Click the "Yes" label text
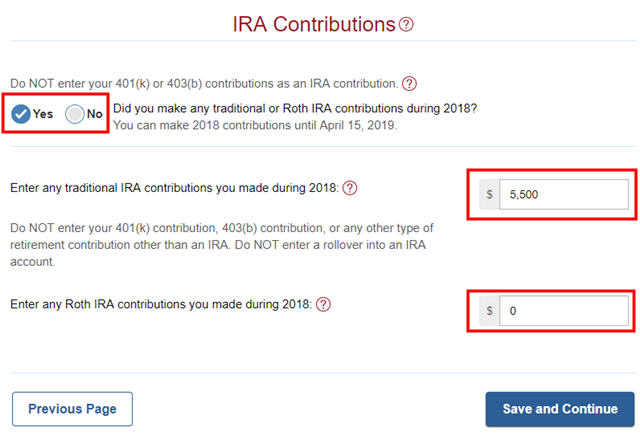Screen dimensions: 640x435 pyautogui.click(x=43, y=114)
